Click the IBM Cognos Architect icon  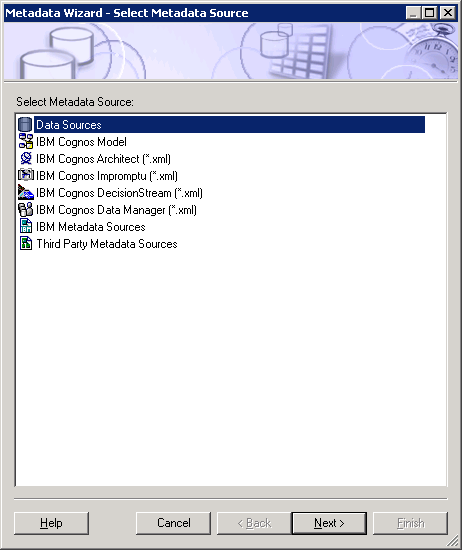(x=26, y=159)
